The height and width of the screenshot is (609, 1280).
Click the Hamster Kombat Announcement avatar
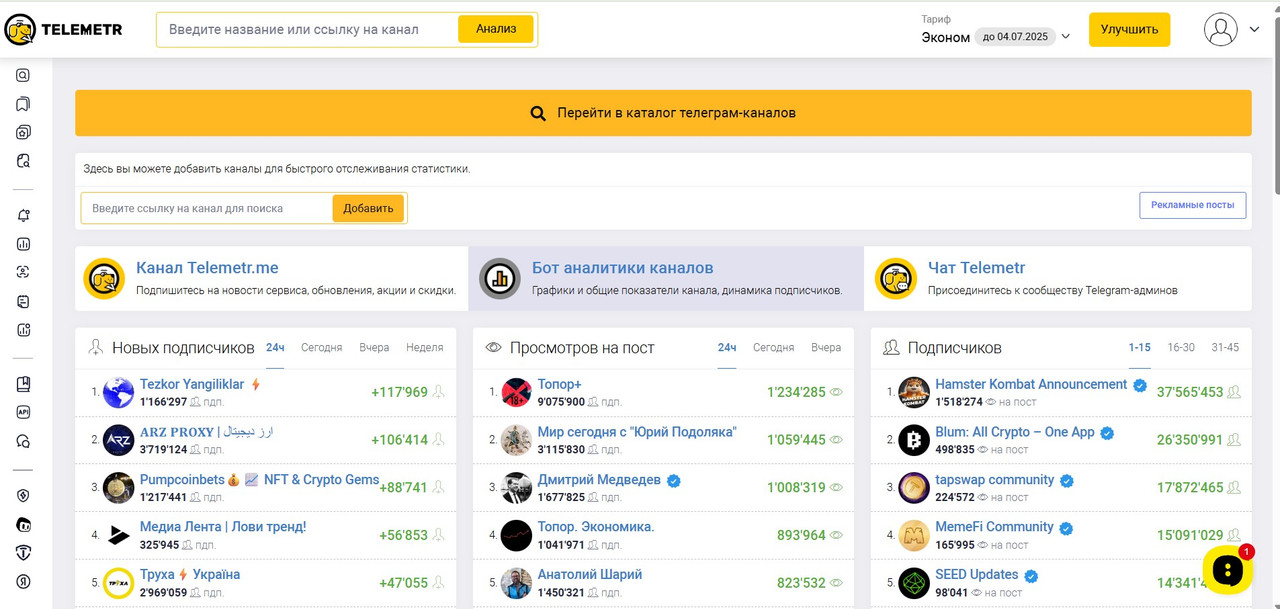914,392
